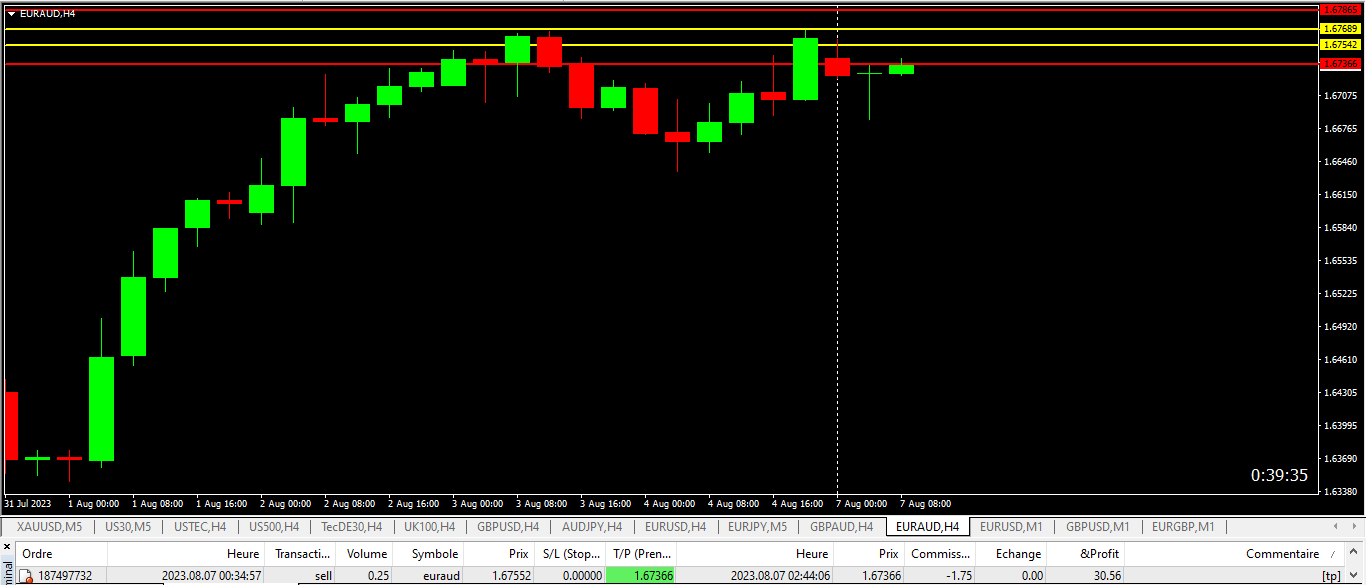Image resolution: width=1366 pixels, height=585 pixels.
Task: Open the EURUSD,M1 chart tab
Action: pyautogui.click(x=1011, y=527)
